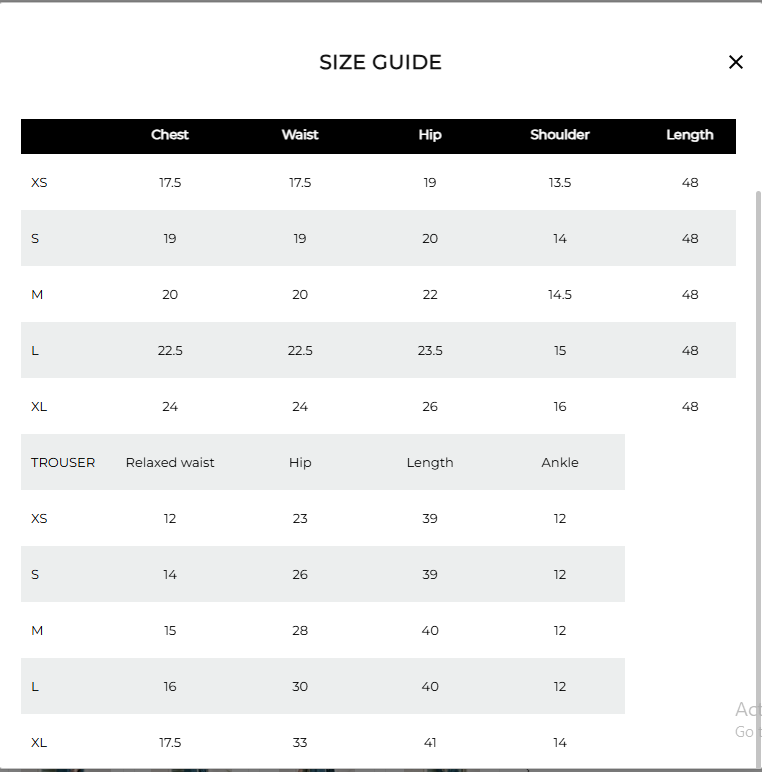Close the Size Guide dialog
The height and width of the screenshot is (772, 762).
pos(736,62)
